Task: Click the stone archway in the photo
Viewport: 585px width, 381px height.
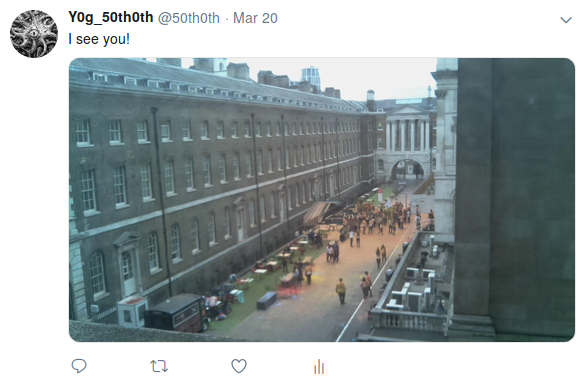Action: point(407,169)
